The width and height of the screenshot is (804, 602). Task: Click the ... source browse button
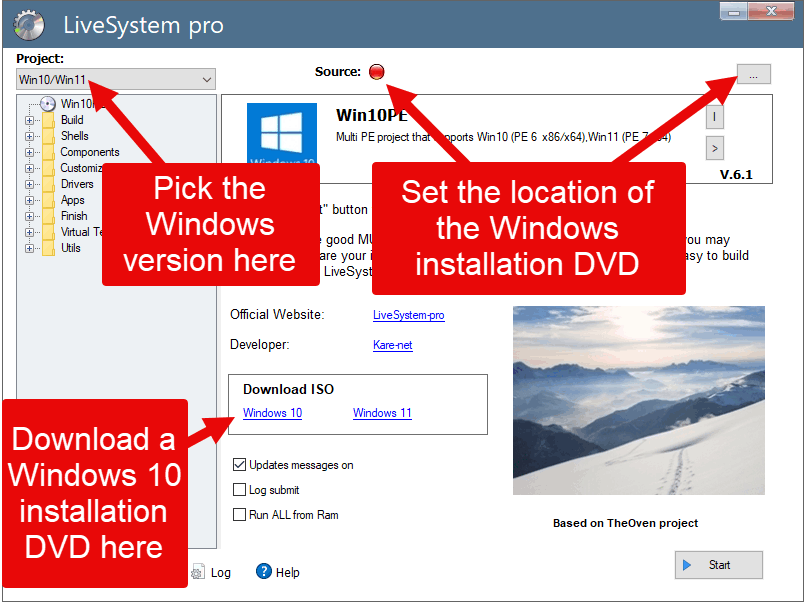pos(753,74)
